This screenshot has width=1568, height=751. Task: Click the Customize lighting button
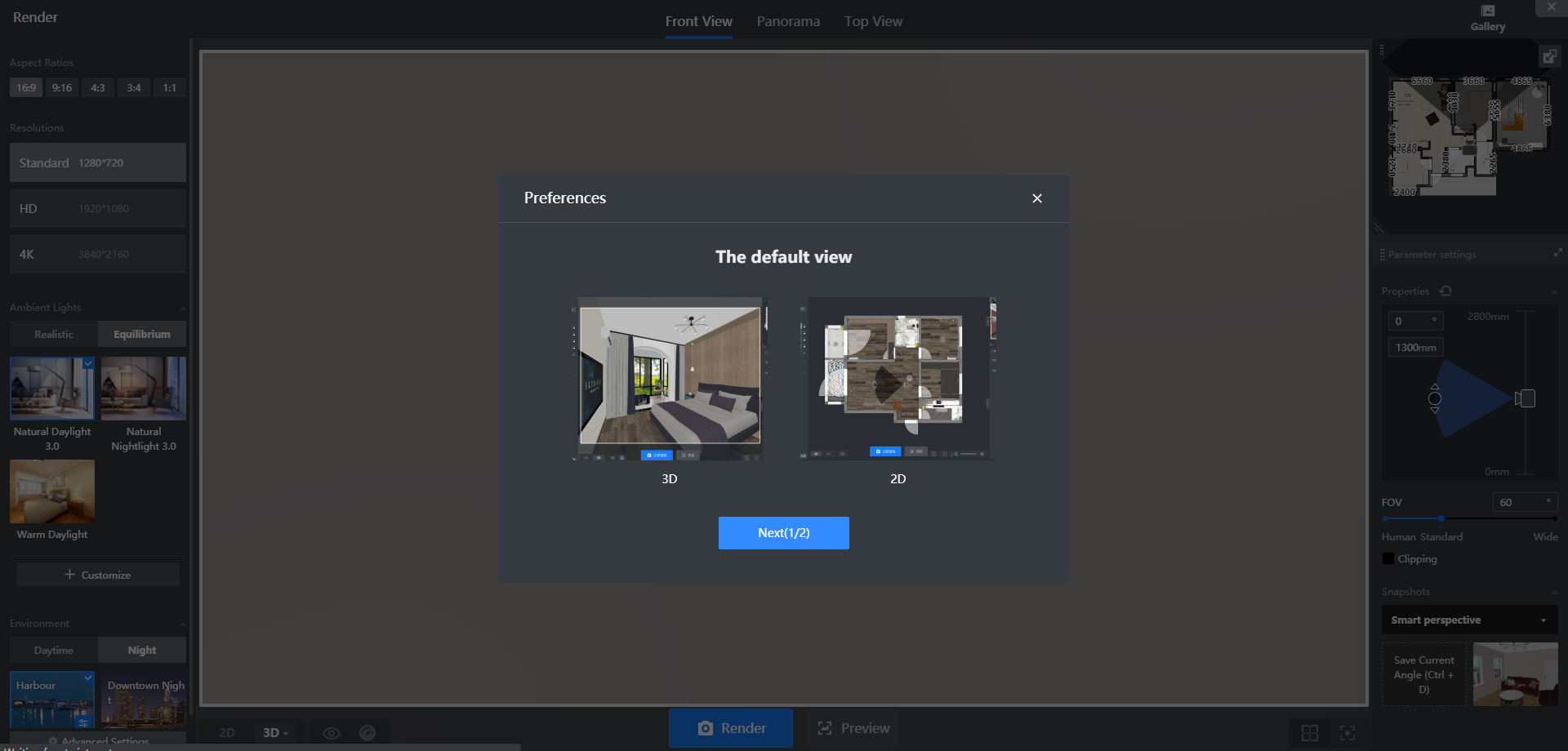click(98, 575)
